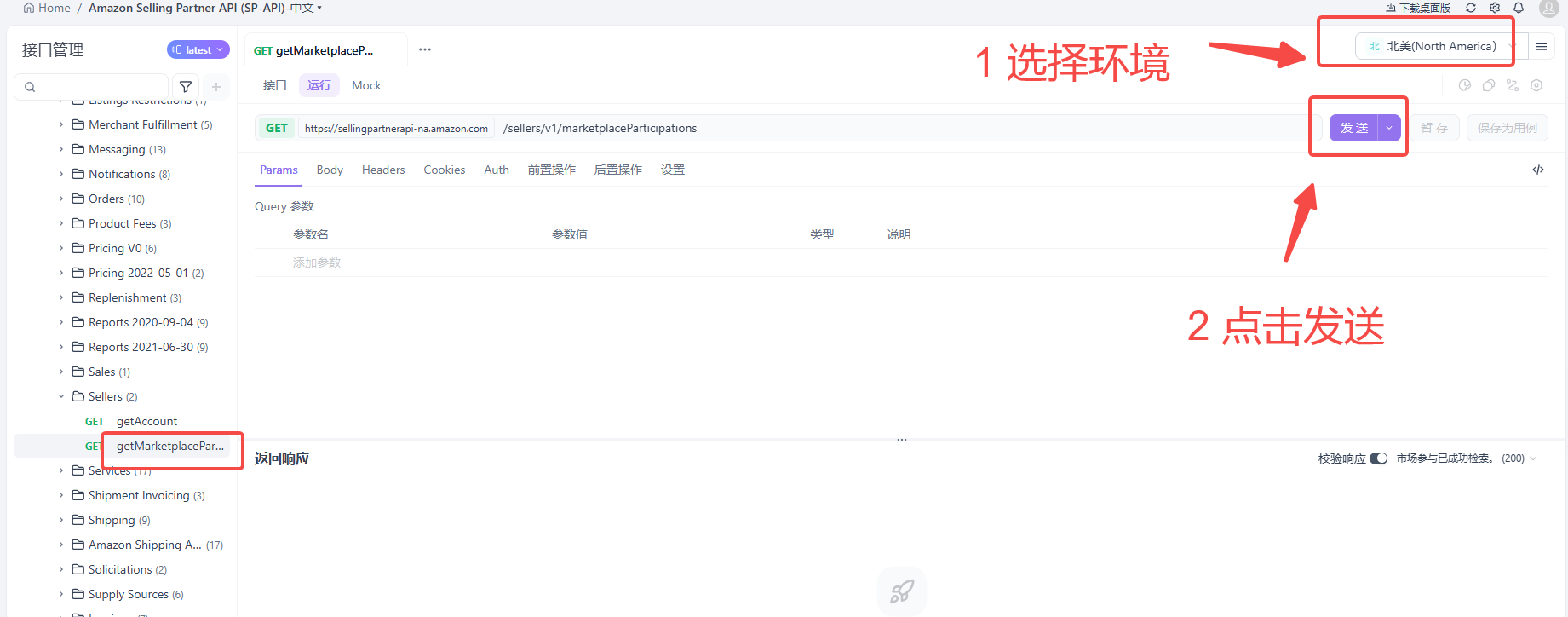Click the Messaging folder icon
Viewport: 1568px width, 617px height.
click(78, 149)
